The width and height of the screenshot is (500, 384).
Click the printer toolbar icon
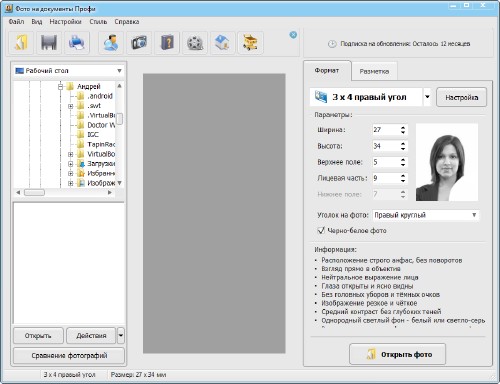[x=77, y=43]
